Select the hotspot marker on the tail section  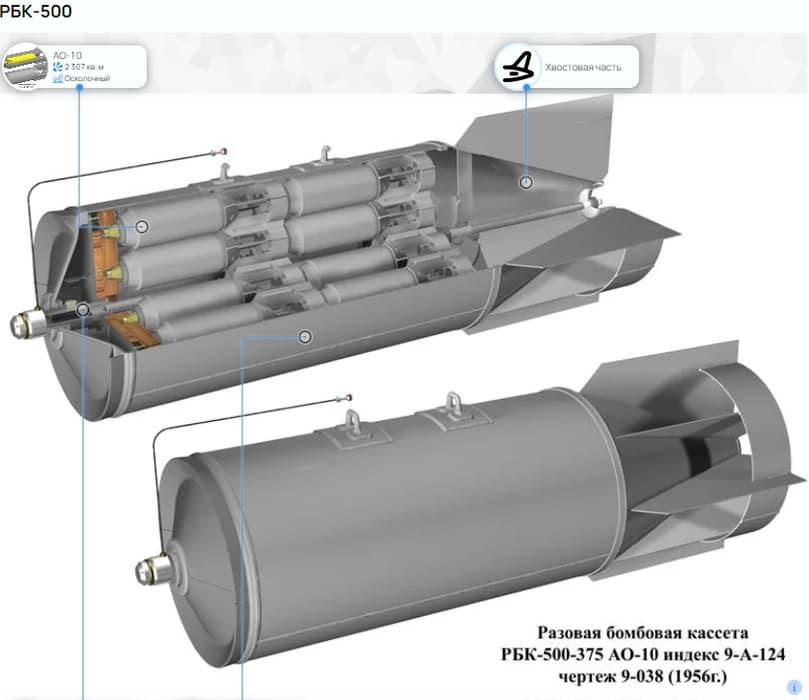click(x=526, y=182)
